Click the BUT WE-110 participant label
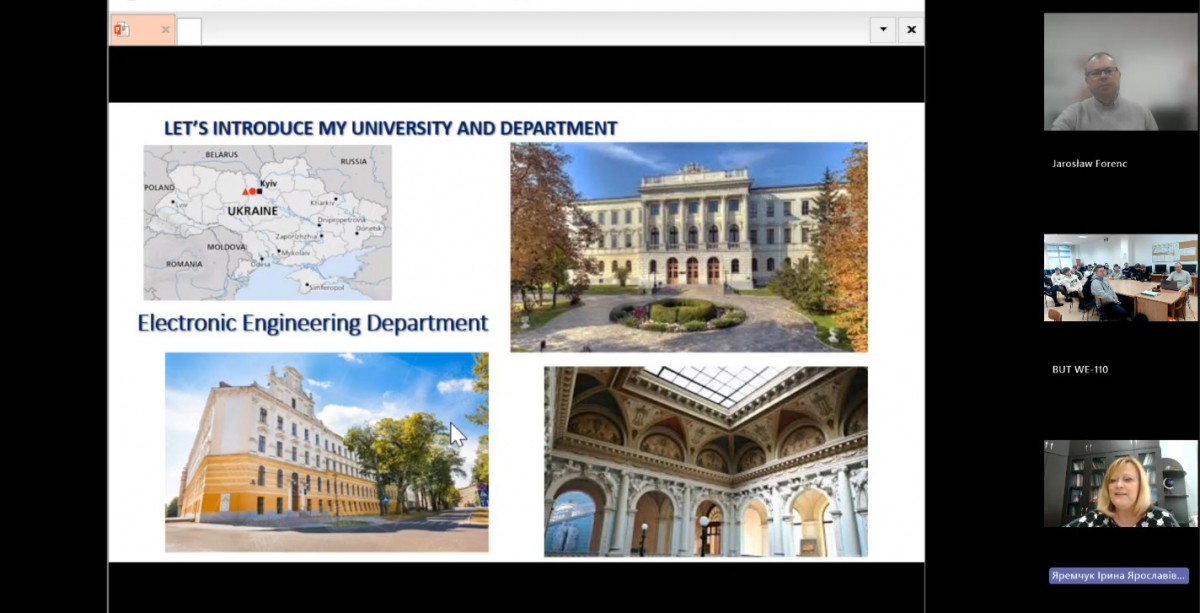 [1080, 369]
